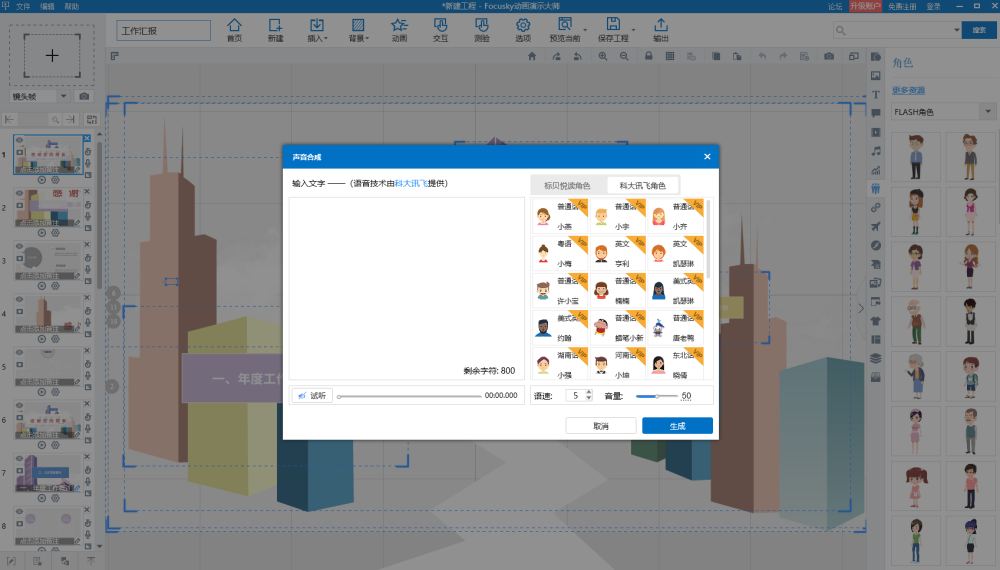This screenshot has height=570, width=1000.
Task: Switch to the 科大讯飞角色 tab
Action: coord(642,186)
